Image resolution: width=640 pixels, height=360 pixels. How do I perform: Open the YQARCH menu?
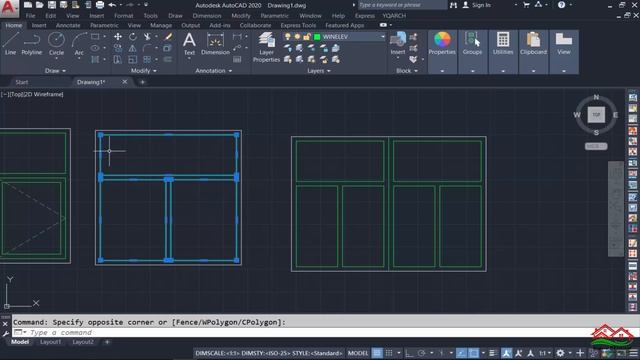394,16
